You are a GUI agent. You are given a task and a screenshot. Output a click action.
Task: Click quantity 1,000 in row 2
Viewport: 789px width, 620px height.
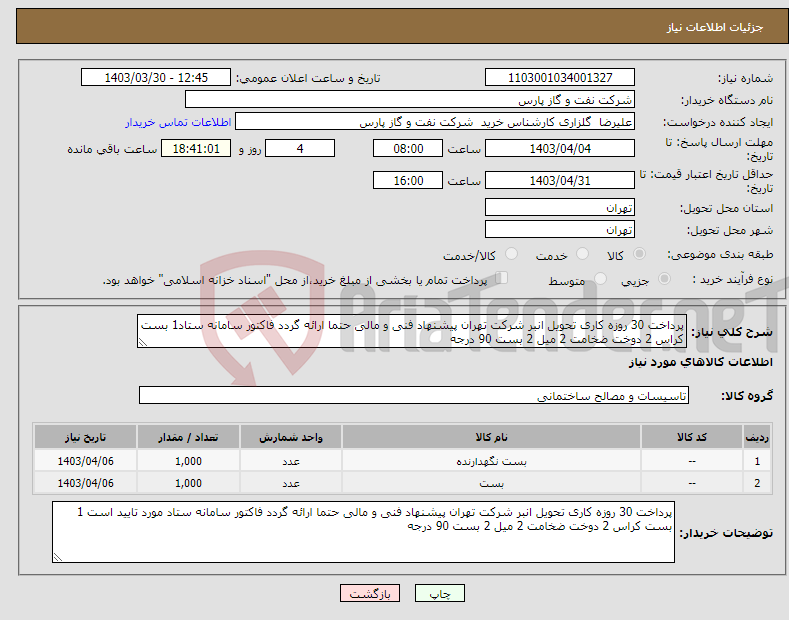tap(188, 483)
